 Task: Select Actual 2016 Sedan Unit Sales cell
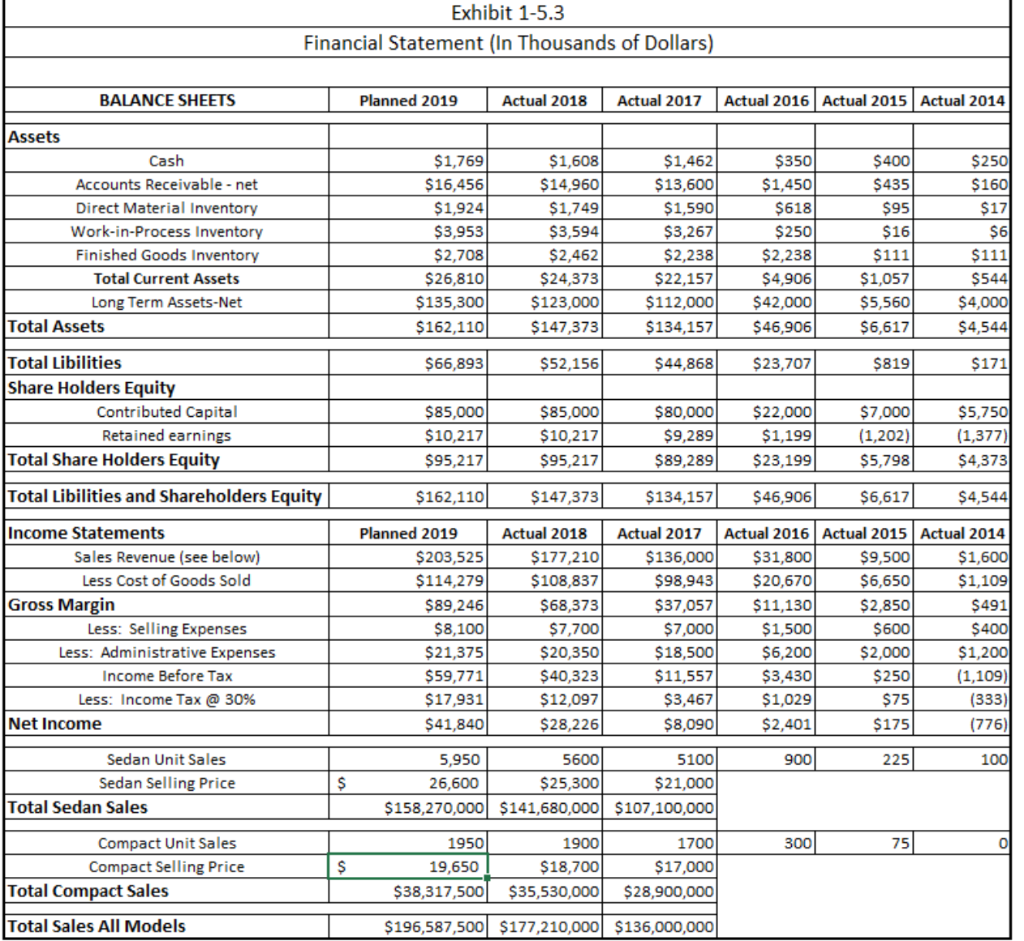pyautogui.click(x=766, y=759)
